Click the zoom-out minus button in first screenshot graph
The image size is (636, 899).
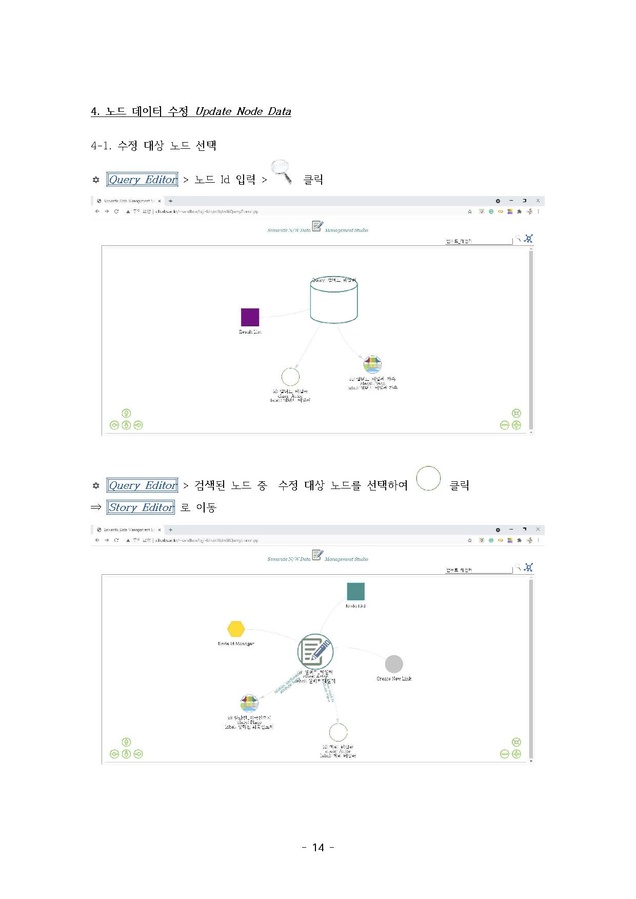pyautogui.click(x=505, y=425)
